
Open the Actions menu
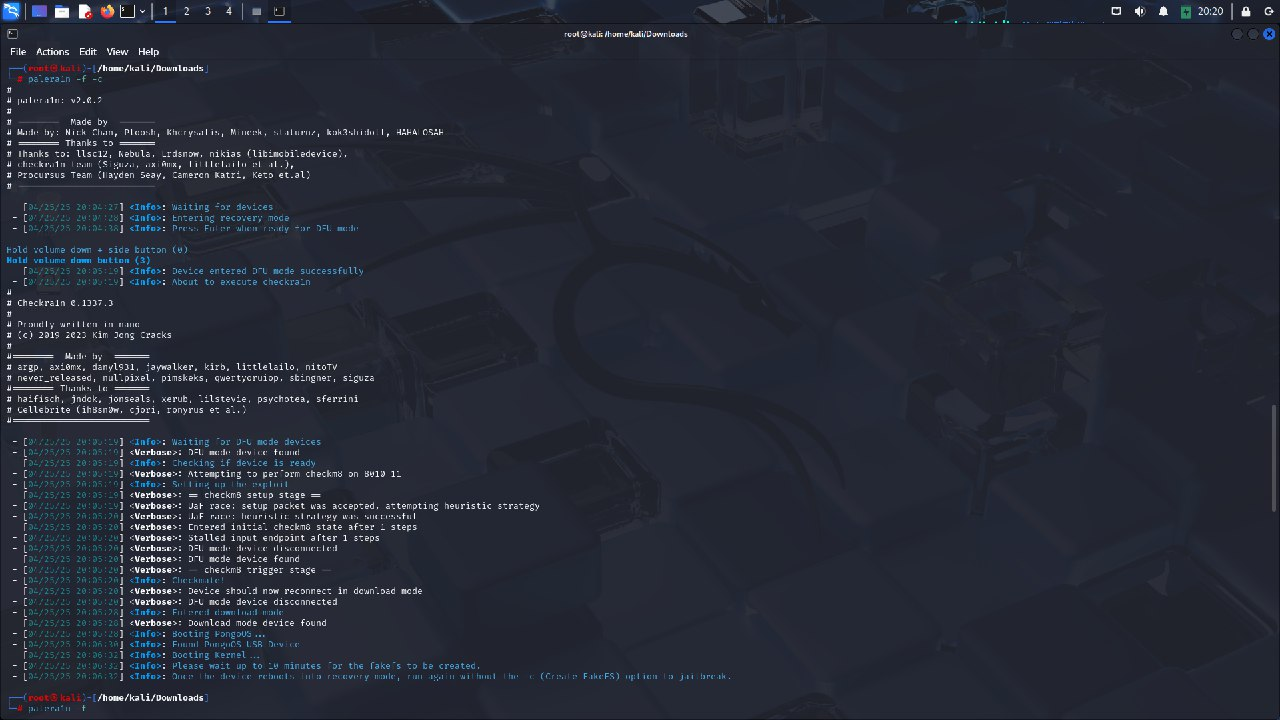[53, 51]
